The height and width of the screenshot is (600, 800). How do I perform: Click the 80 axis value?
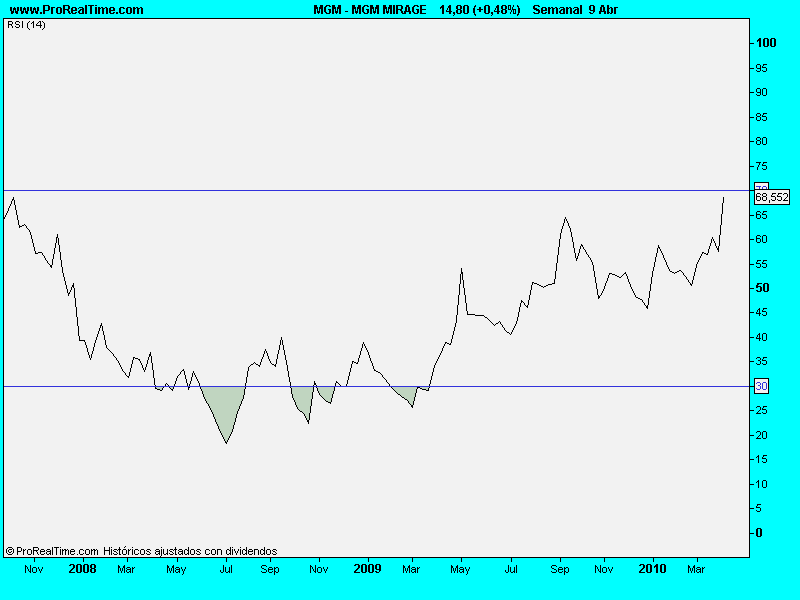(761, 141)
